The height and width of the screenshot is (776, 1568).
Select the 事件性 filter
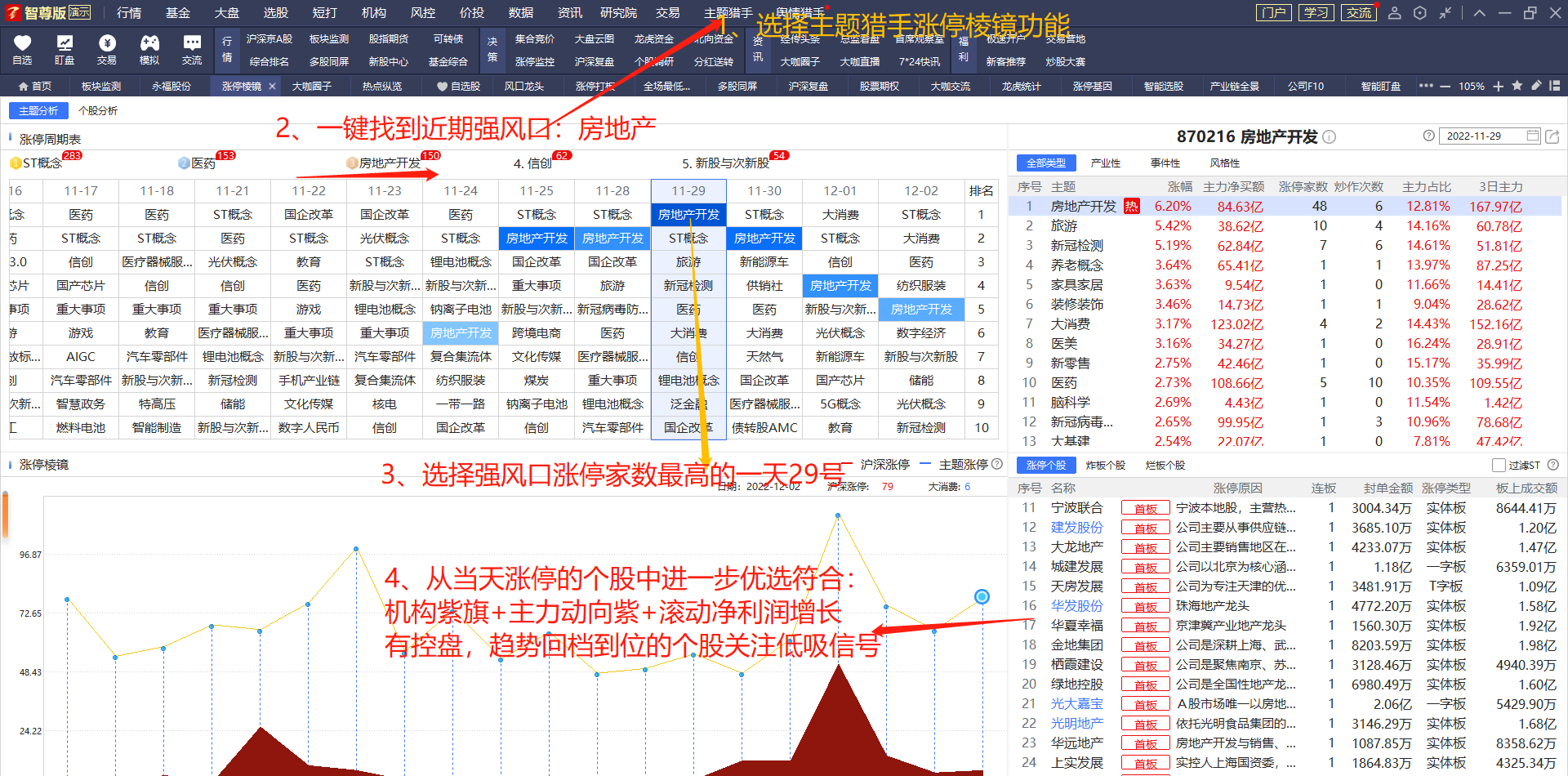click(1165, 163)
